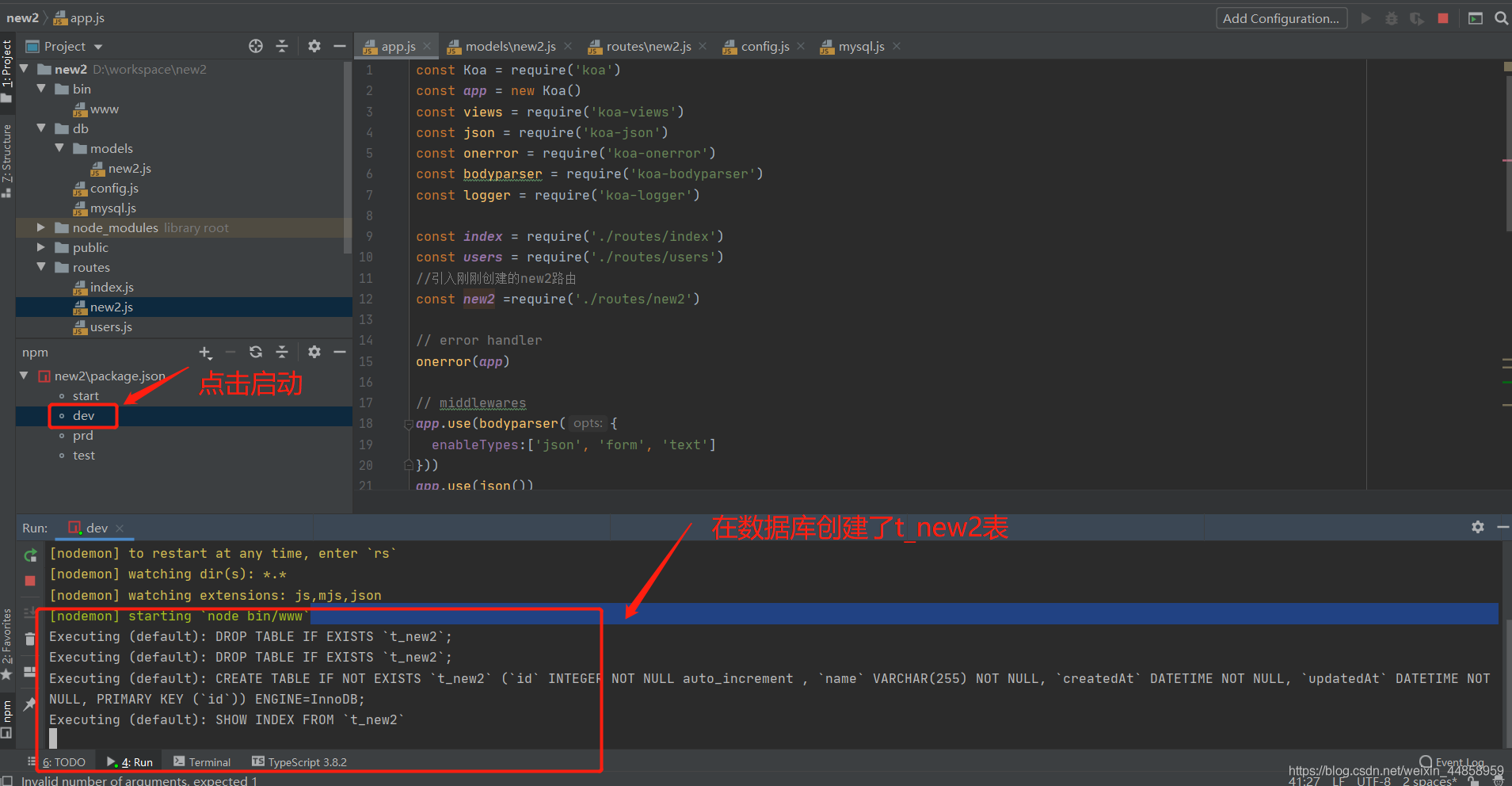Open Project panel settings gear
The height and width of the screenshot is (786, 1512).
[x=314, y=47]
